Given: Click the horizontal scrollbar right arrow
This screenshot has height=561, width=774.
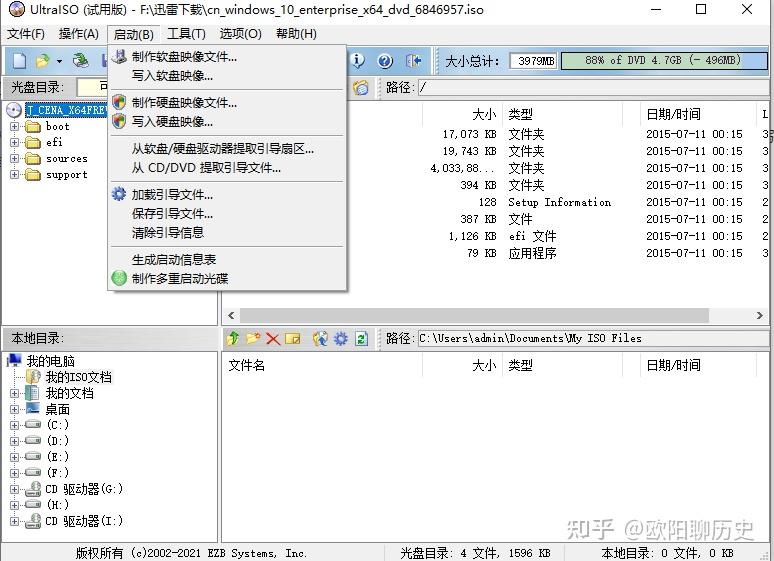Looking at the screenshot, I should pos(760,315).
